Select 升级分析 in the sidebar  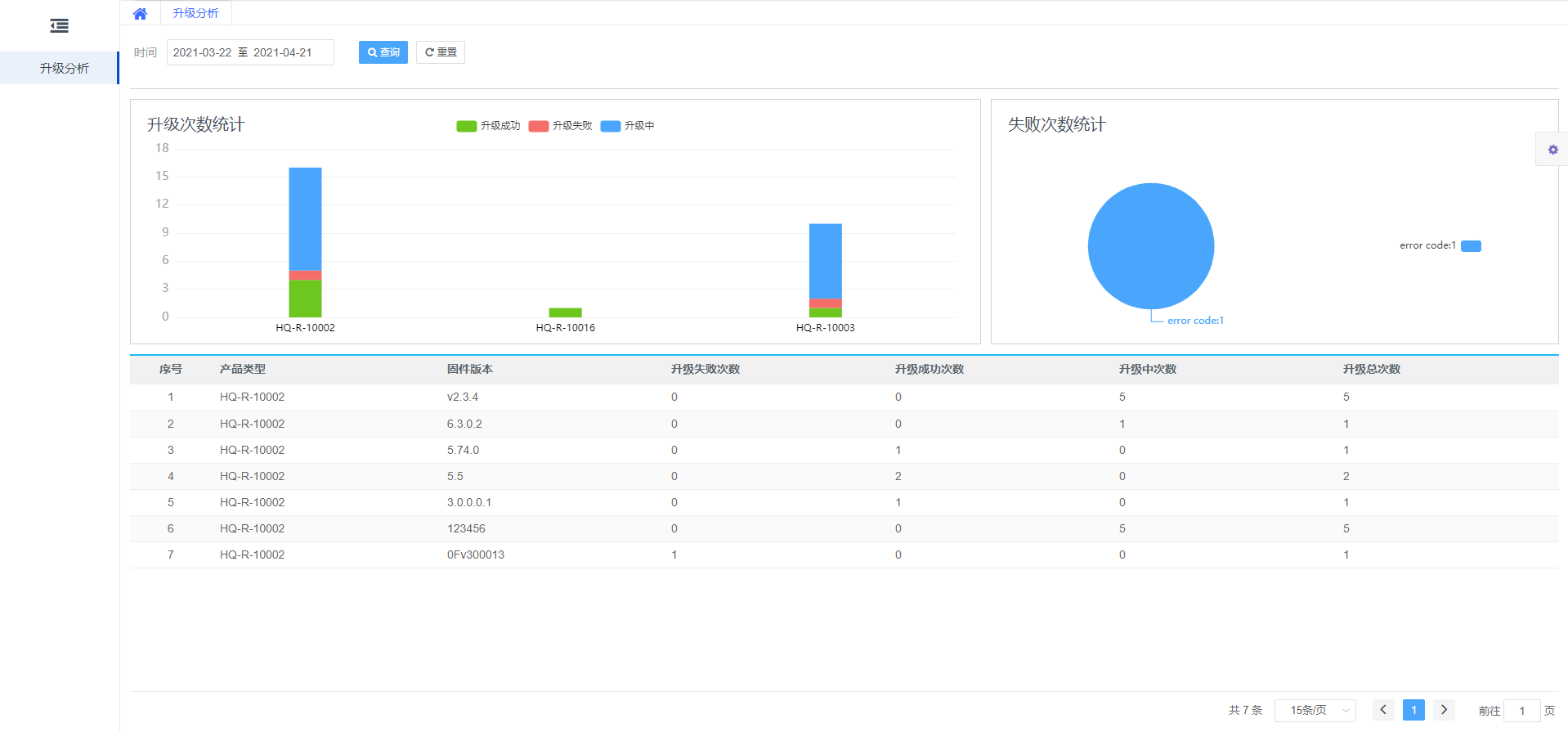point(60,68)
